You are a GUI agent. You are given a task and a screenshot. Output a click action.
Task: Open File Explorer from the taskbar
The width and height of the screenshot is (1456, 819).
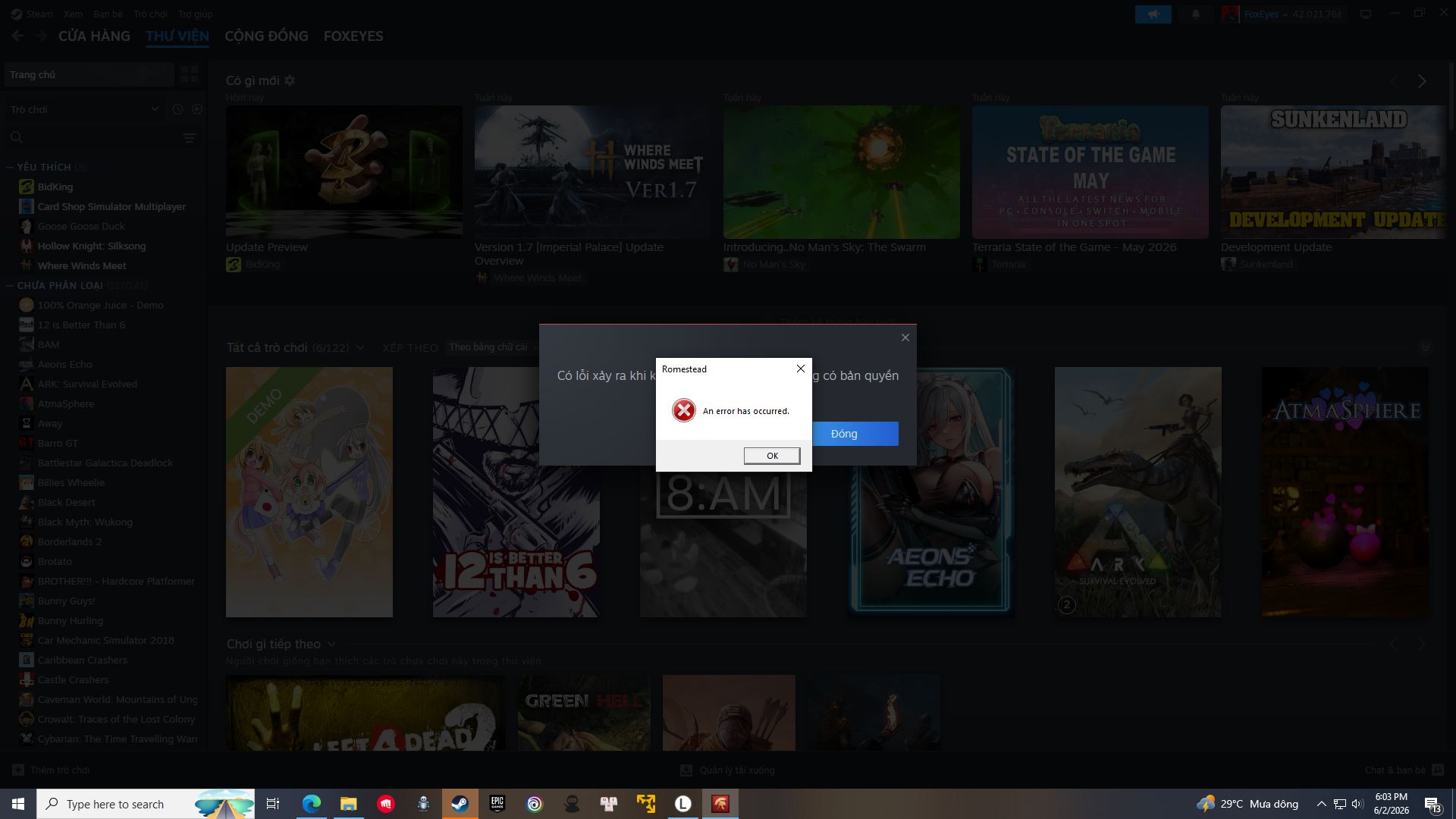(x=349, y=804)
